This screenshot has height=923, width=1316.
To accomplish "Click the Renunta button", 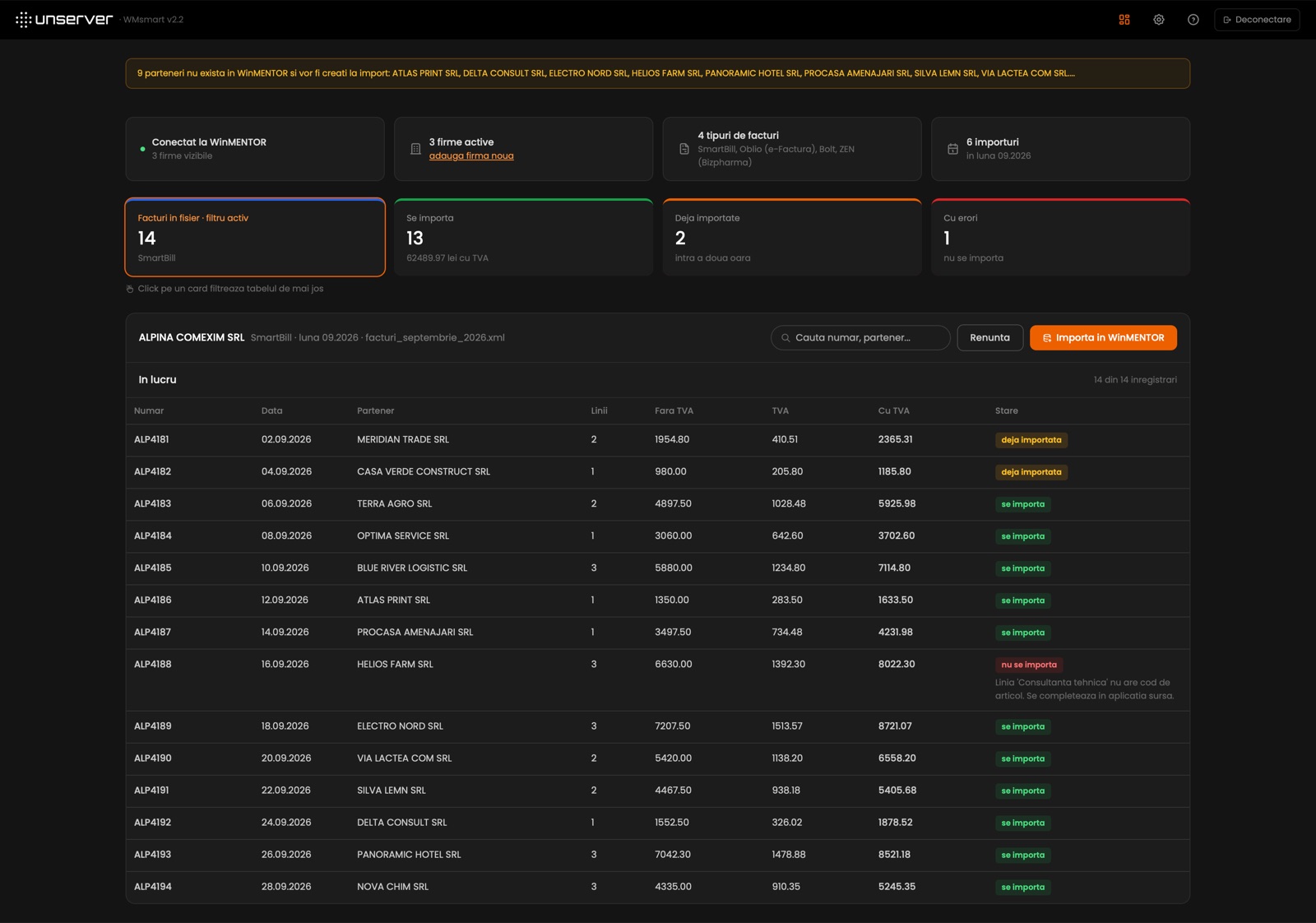I will click(989, 338).
